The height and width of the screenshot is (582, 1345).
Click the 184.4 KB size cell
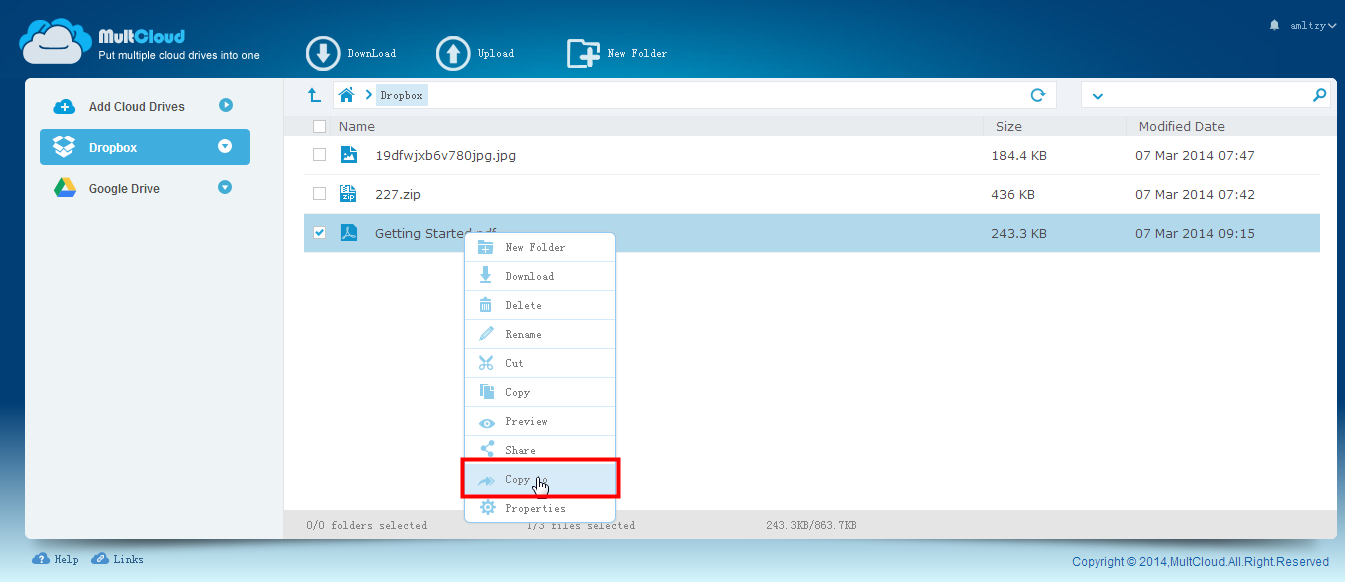(1019, 155)
